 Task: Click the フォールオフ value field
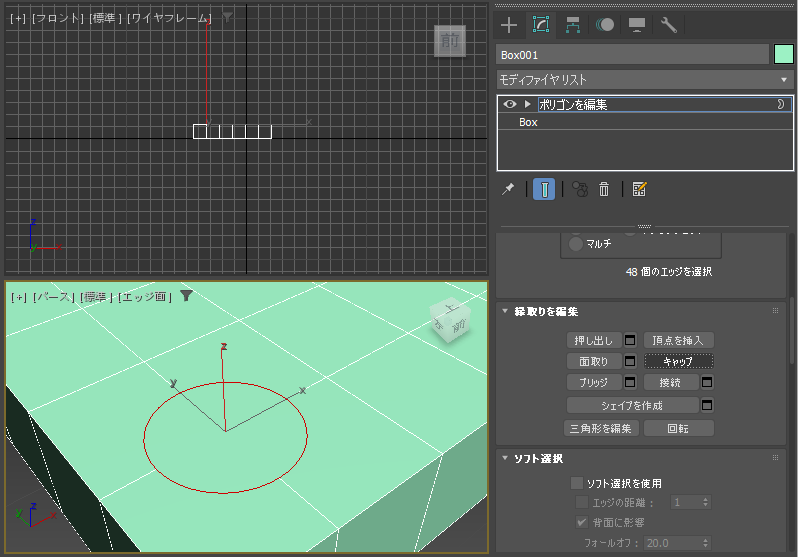(x=672, y=543)
